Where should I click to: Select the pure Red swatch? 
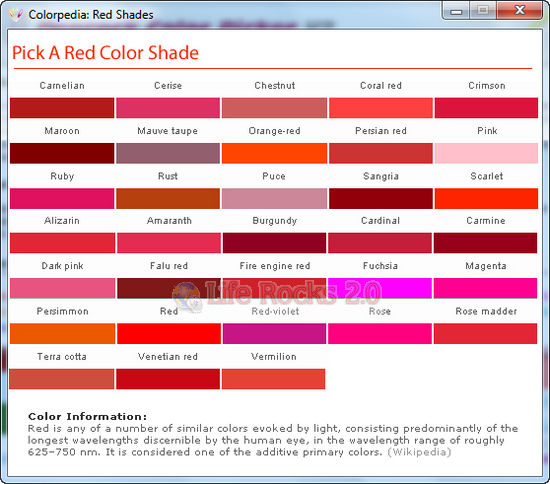pyautogui.click(x=169, y=334)
